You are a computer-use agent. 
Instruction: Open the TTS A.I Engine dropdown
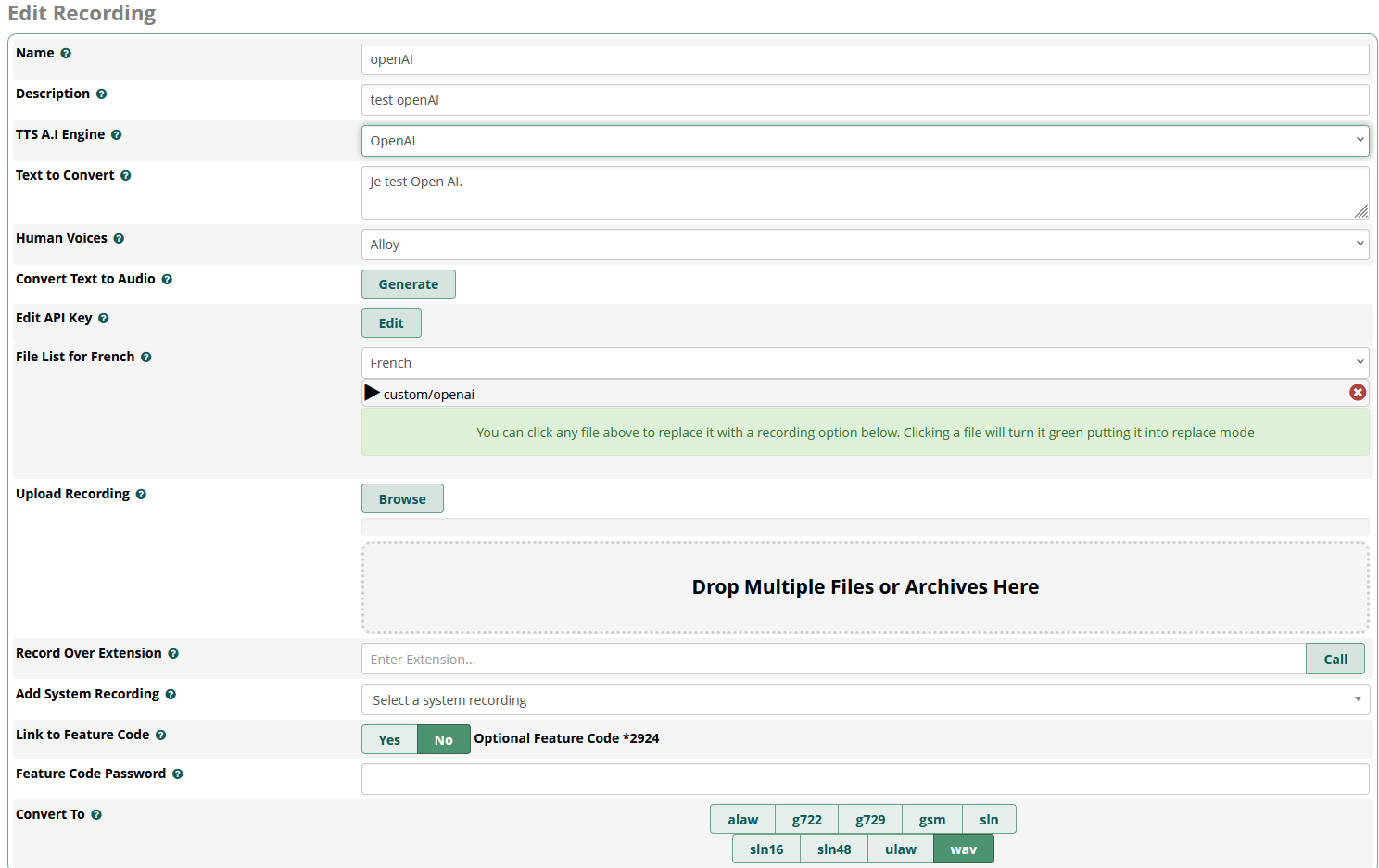(866, 141)
